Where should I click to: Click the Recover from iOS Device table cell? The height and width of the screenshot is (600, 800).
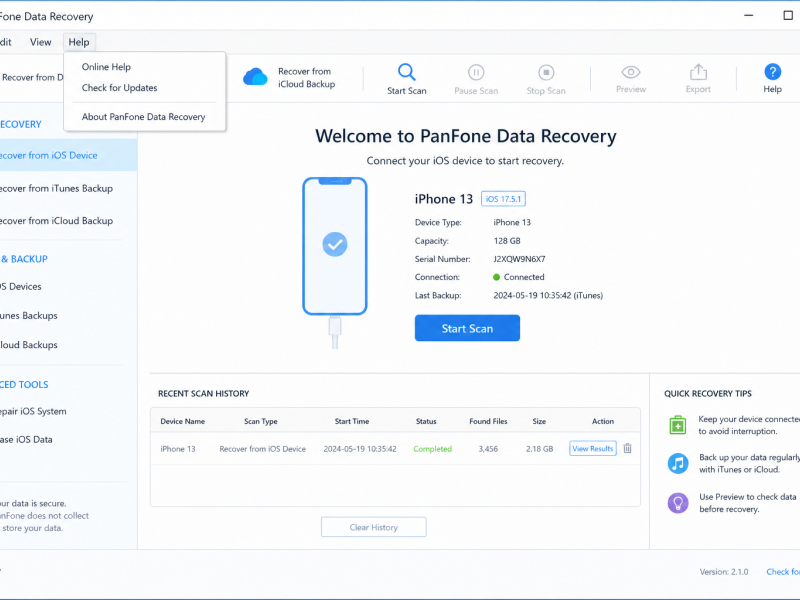pos(263,449)
